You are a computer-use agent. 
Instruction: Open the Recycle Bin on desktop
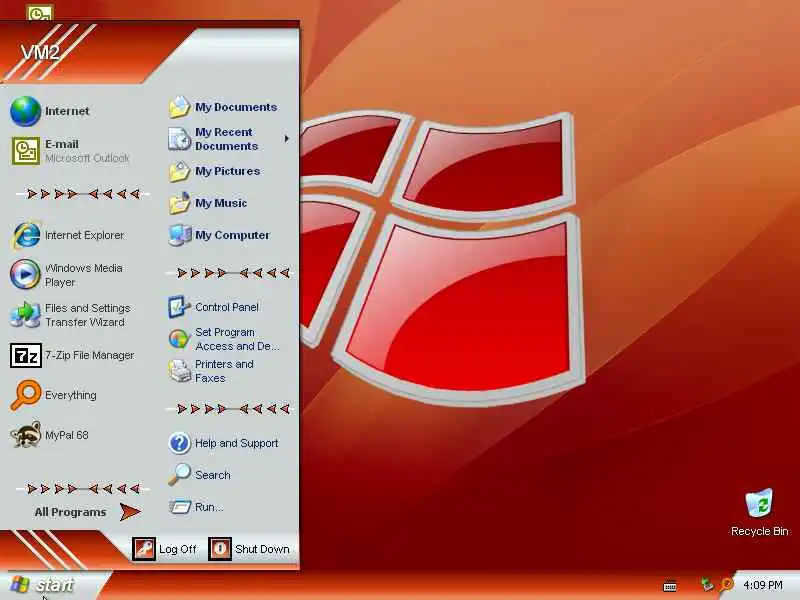pyautogui.click(x=759, y=503)
